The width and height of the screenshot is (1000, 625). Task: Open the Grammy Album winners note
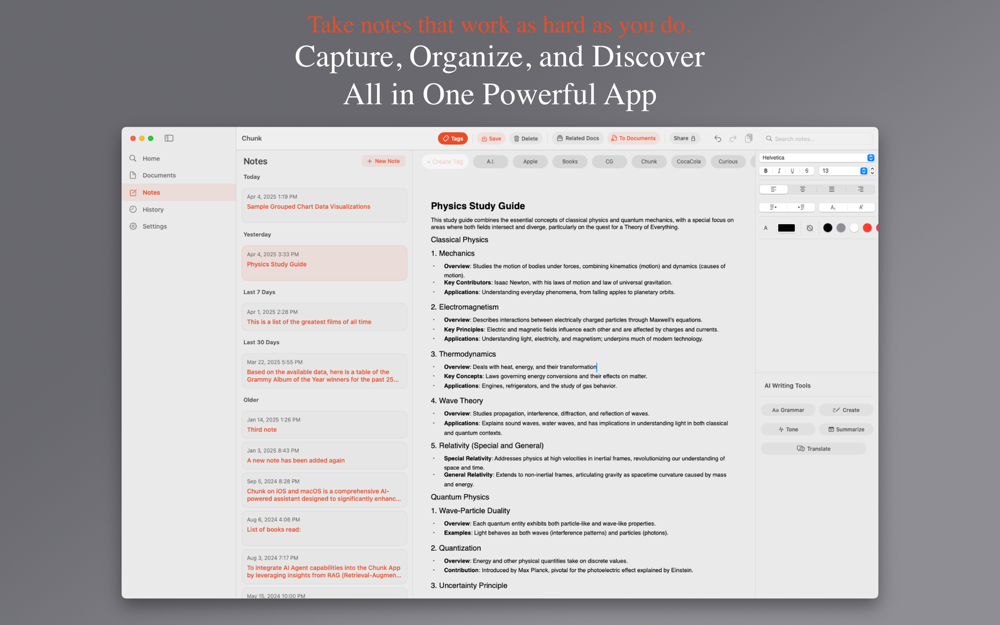(x=324, y=371)
